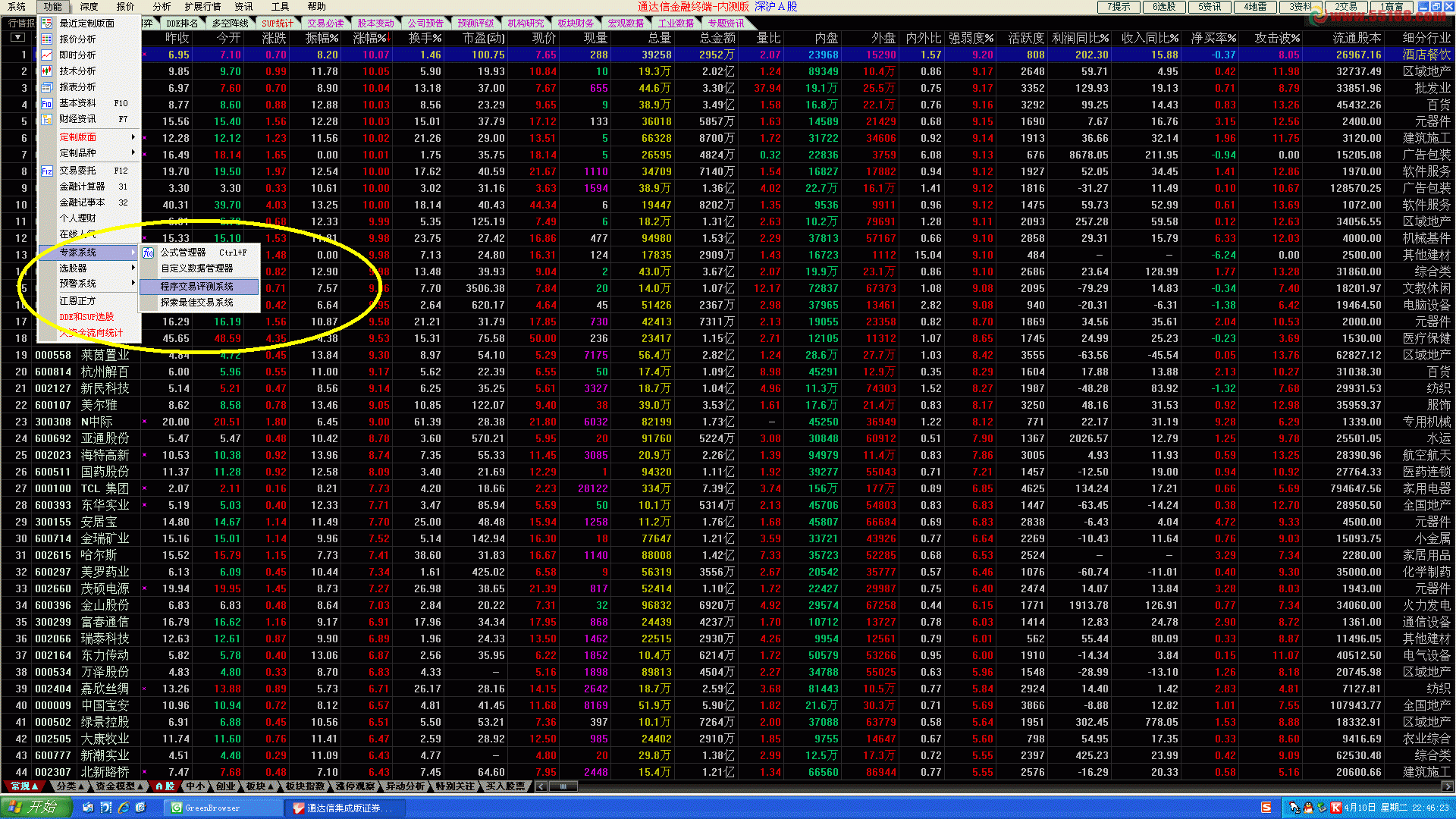Open the 系统 menu

[x=17, y=6]
